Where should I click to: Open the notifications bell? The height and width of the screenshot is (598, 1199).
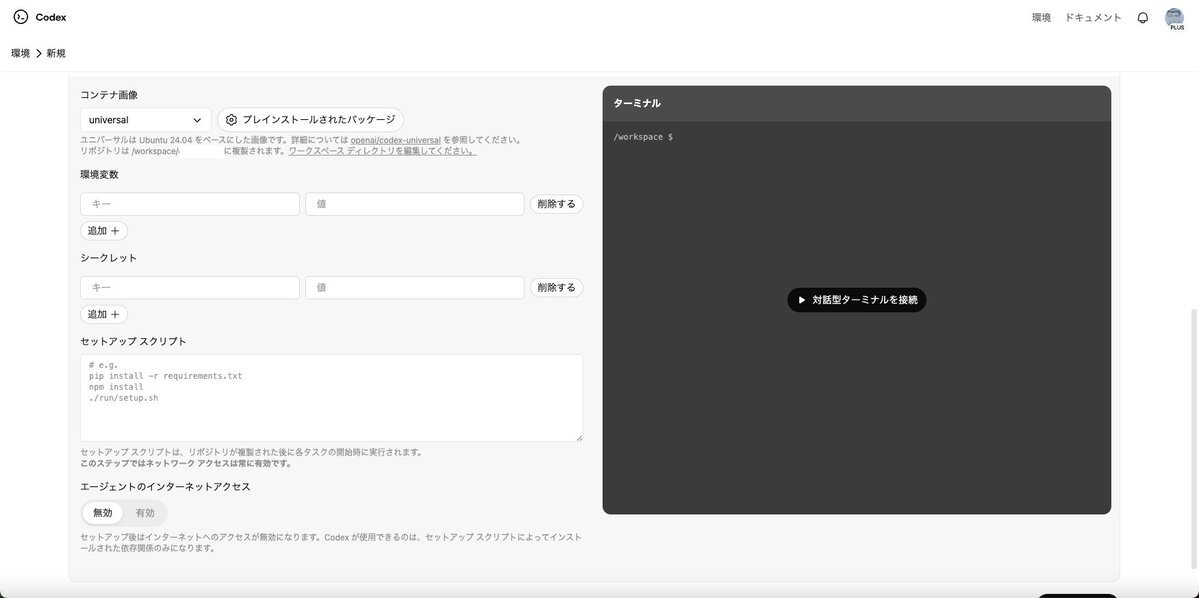click(x=1142, y=18)
